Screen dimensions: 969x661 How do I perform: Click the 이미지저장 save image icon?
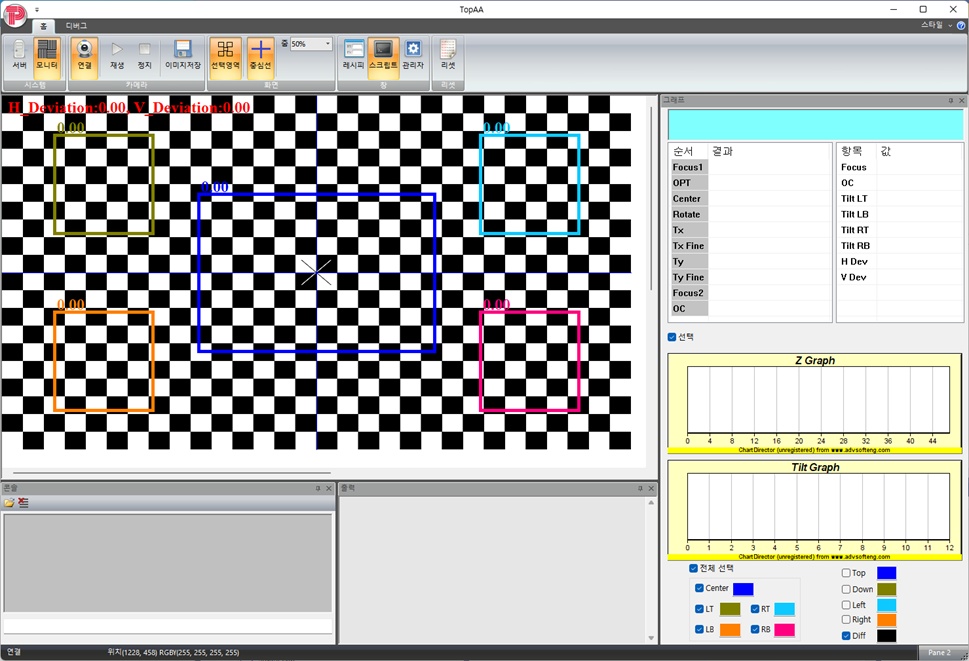pyautogui.click(x=182, y=55)
